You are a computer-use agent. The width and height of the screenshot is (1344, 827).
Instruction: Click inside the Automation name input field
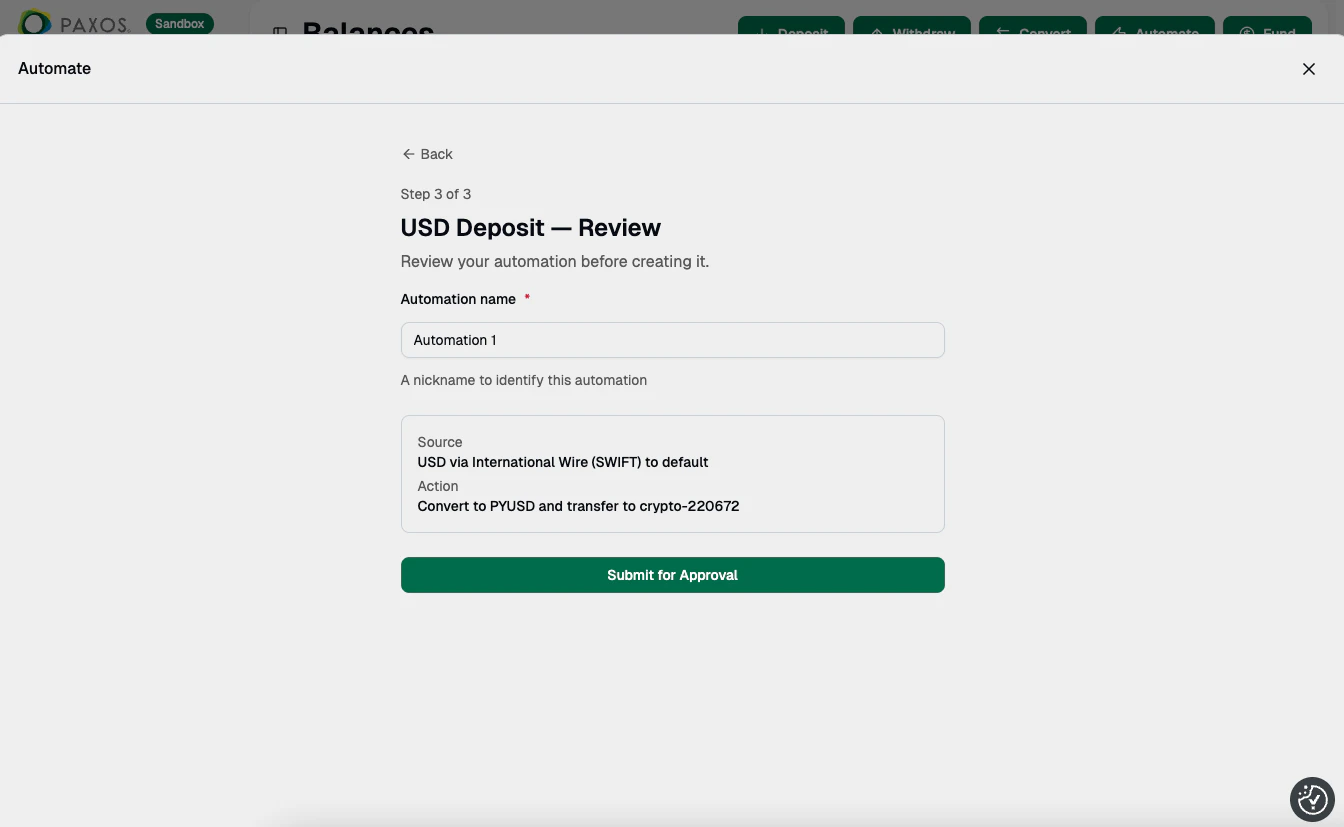672,340
